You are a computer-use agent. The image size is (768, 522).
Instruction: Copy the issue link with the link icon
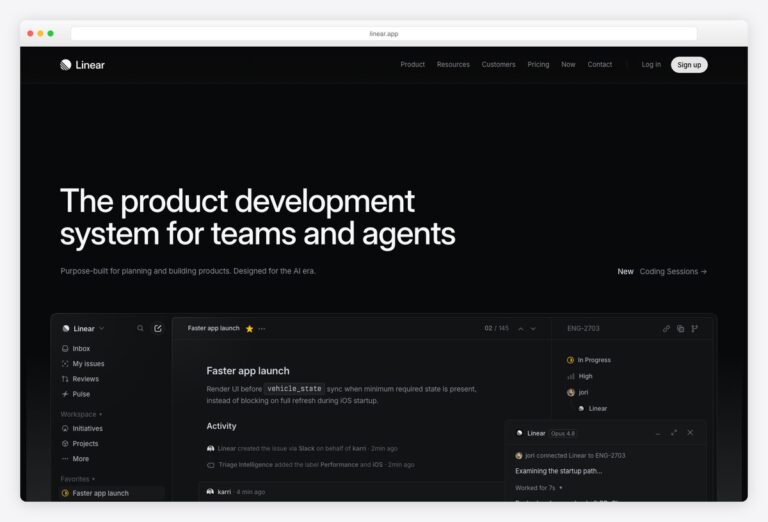pos(666,329)
